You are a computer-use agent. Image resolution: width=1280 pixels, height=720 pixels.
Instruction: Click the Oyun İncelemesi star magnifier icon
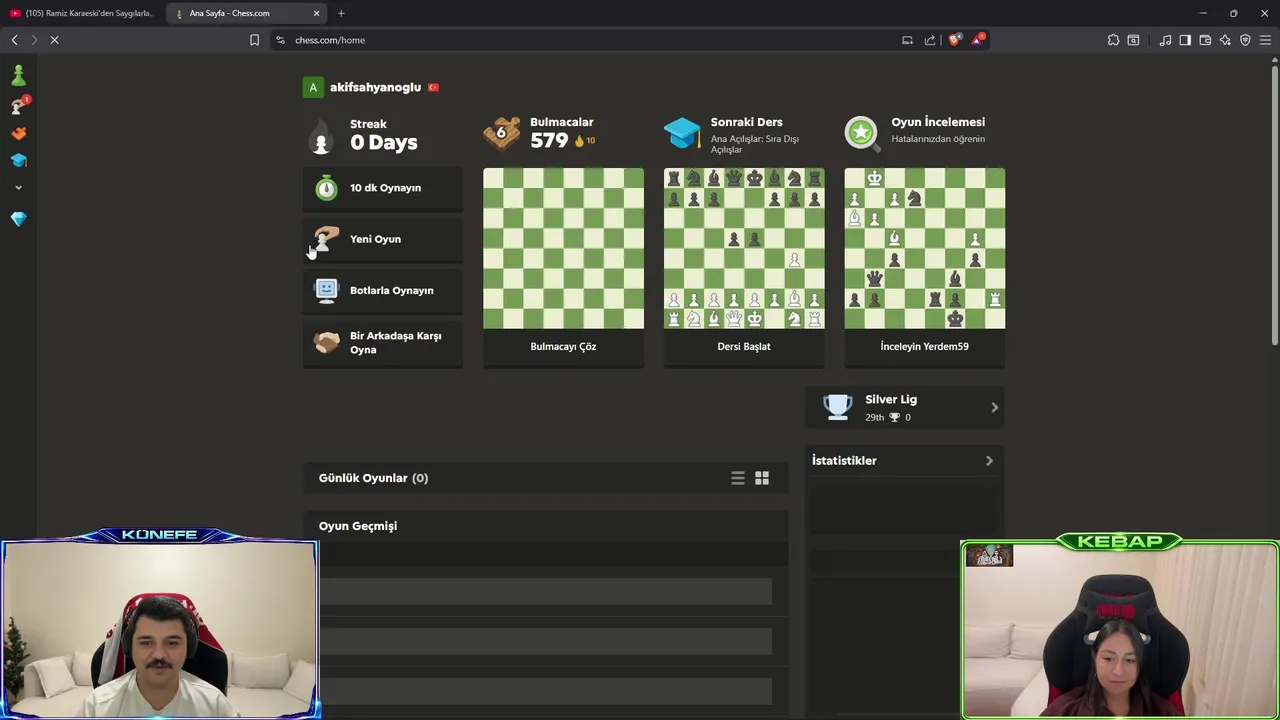pyautogui.click(x=862, y=132)
